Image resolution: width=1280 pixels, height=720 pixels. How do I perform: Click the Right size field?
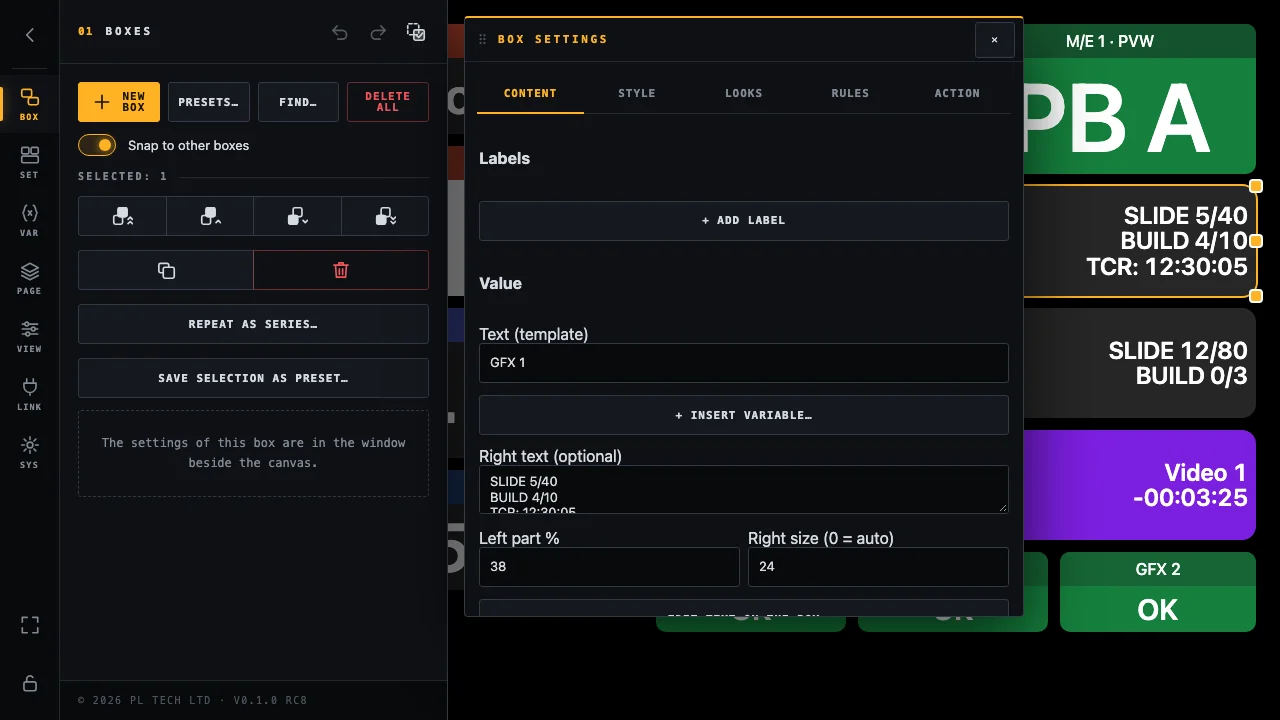tap(878, 567)
